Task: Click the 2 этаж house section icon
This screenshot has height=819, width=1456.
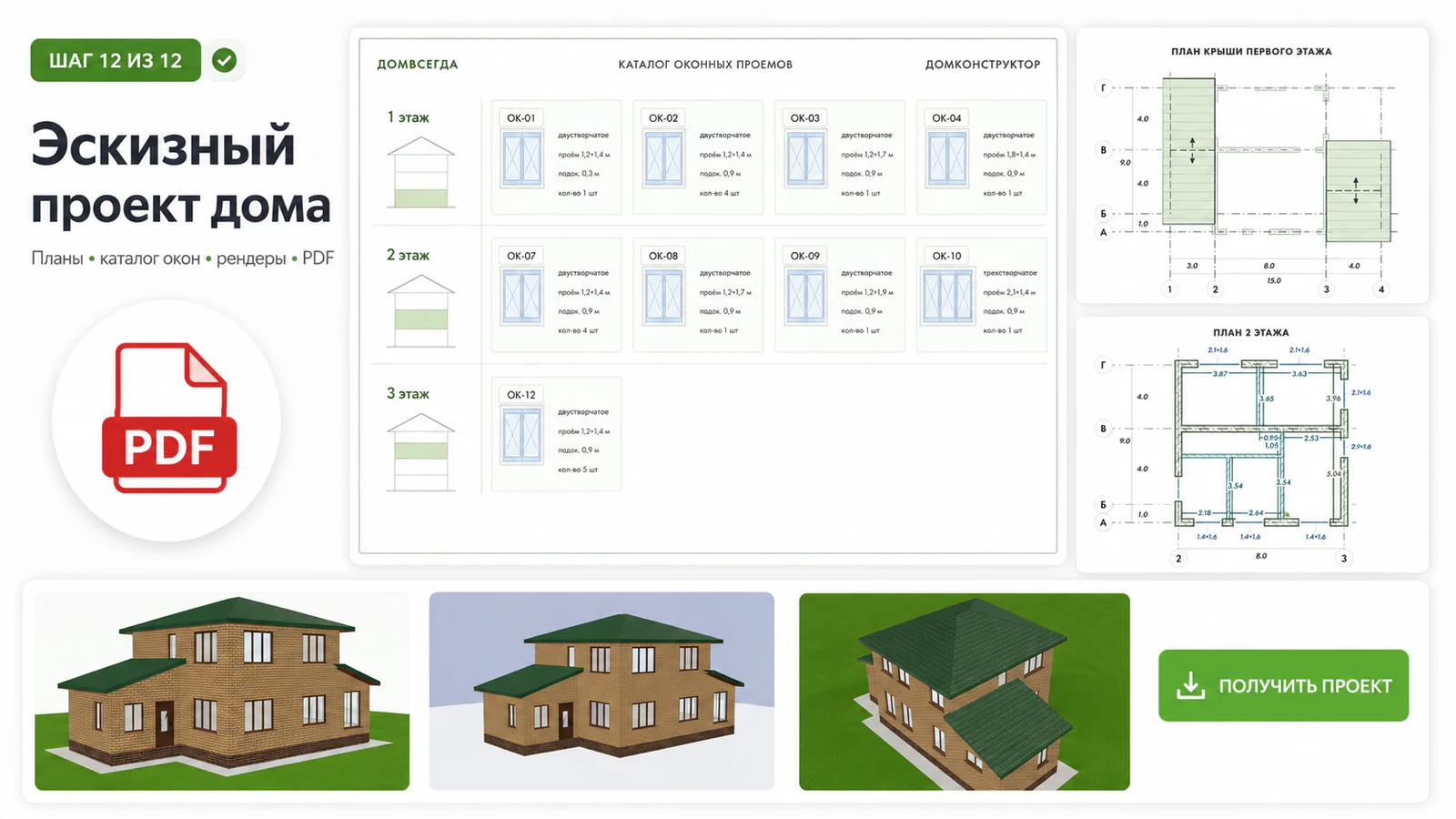Action: click(x=421, y=311)
